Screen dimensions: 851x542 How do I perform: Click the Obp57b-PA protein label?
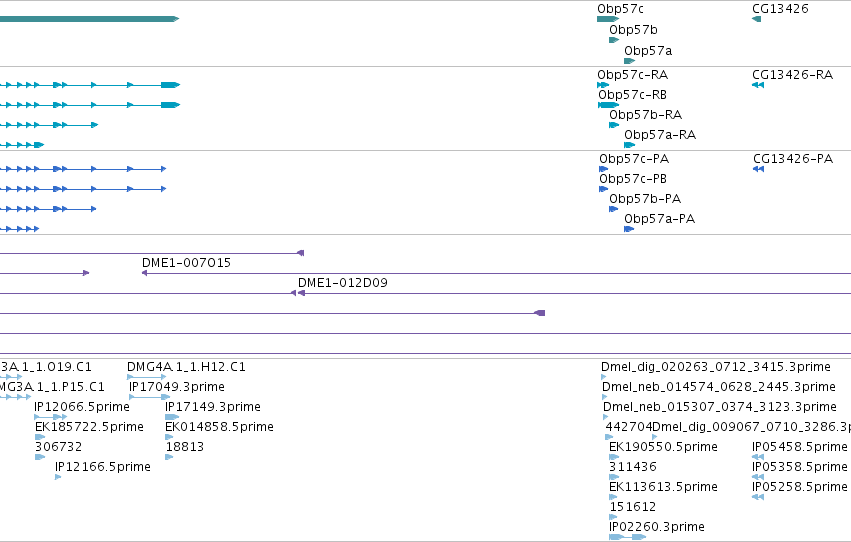tap(645, 199)
